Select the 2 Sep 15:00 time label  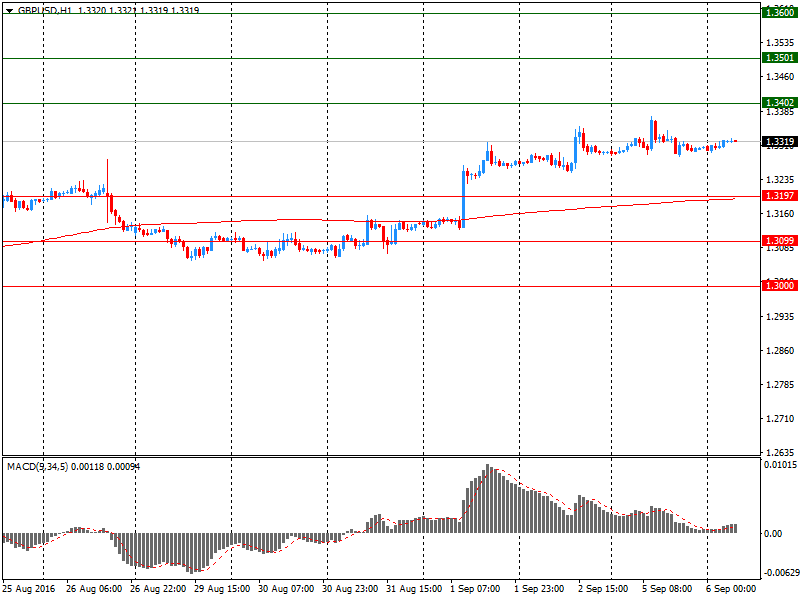603,588
